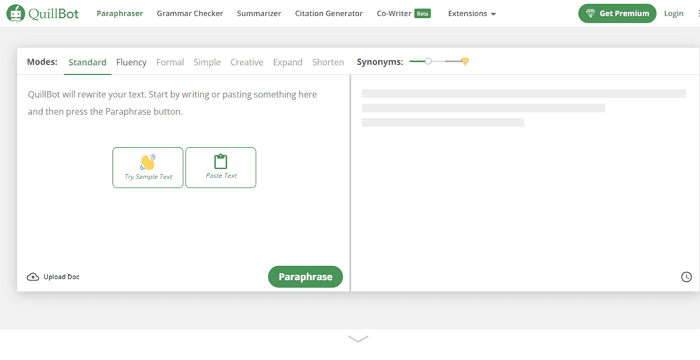Open the Paraphraser tool

(120, 13)
